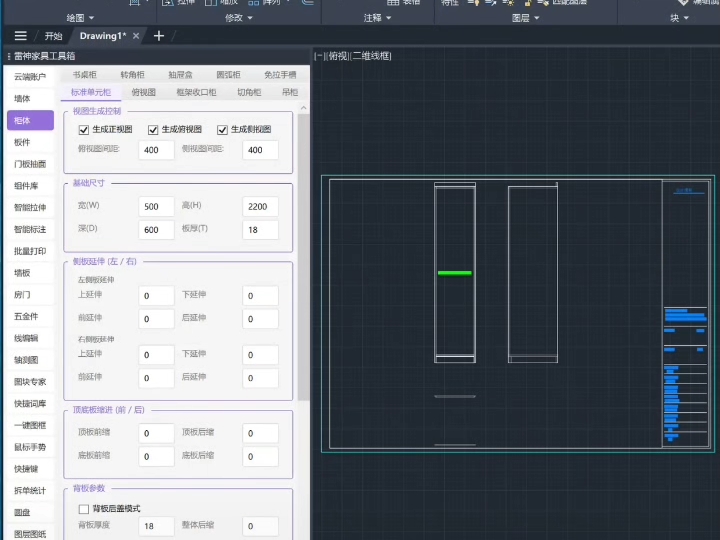Open 云端账户 in sidebar
Image resolution: width=720 pixels, height=540 pixels.
30,77
